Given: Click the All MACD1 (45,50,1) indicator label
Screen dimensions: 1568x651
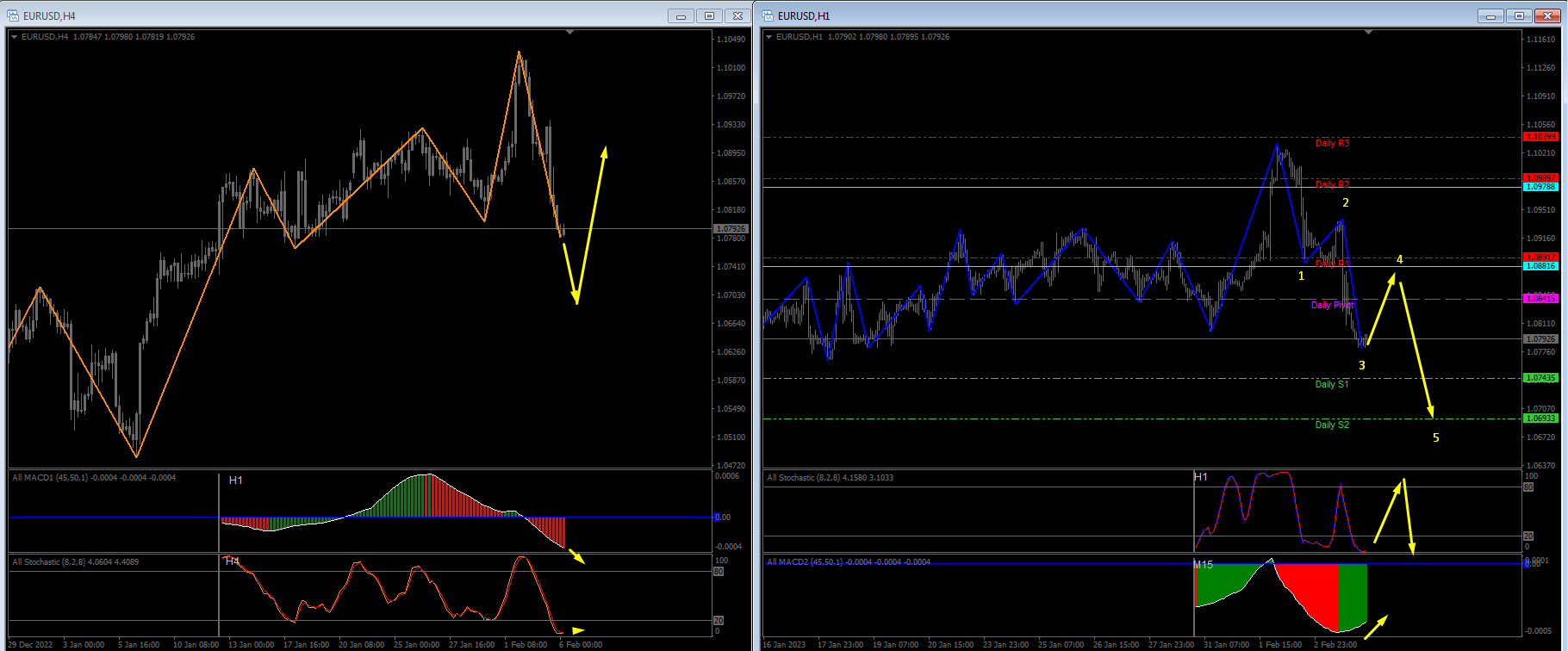Looking at the screenshot, I should [94, 478].
